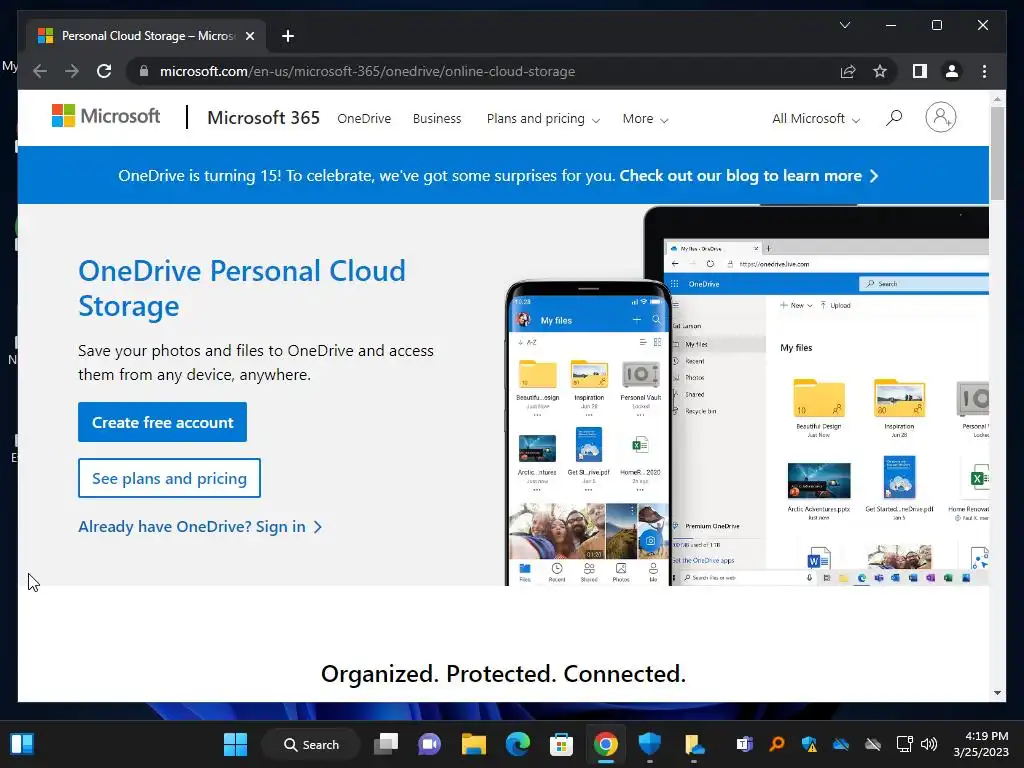This screenshot has height=768, width=1024.
Task: Open the OneDrive nav item
Action: 364,119
